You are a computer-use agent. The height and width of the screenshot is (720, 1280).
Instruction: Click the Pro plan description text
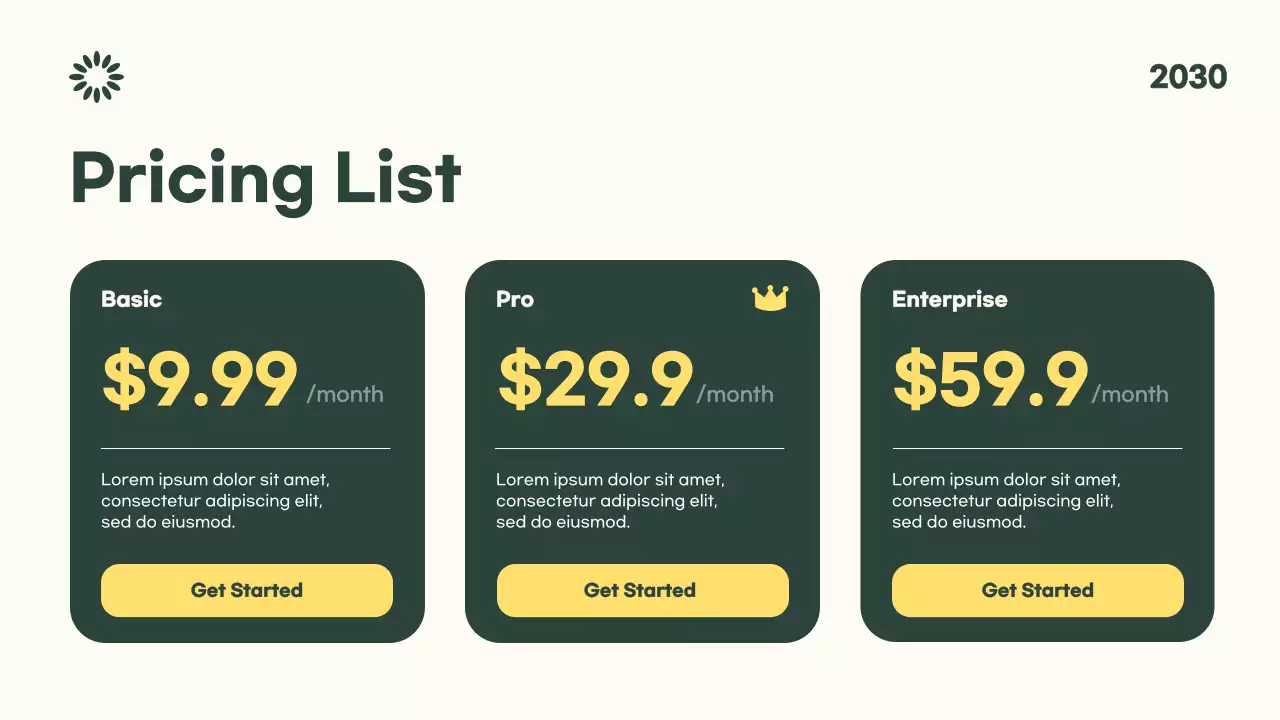pos(610,500)
